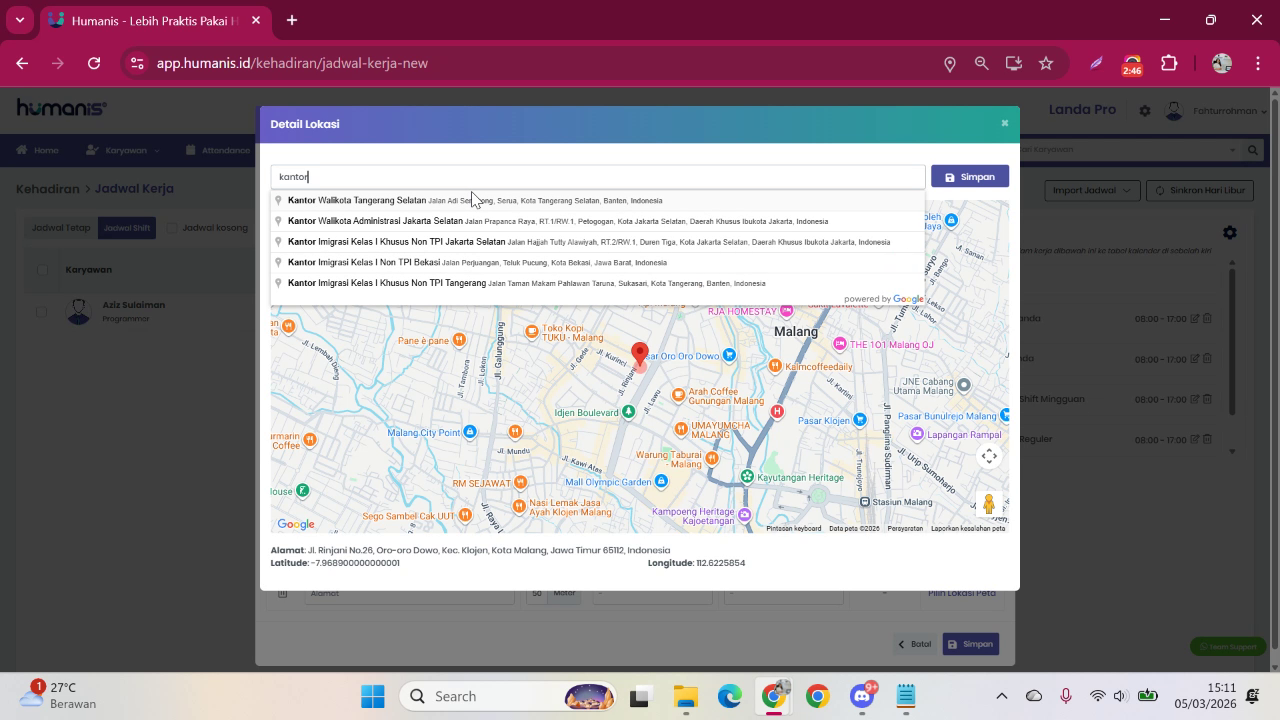
Task: Click RJA HOMESTAY lodging marker
Action: (x=785, y=311)
